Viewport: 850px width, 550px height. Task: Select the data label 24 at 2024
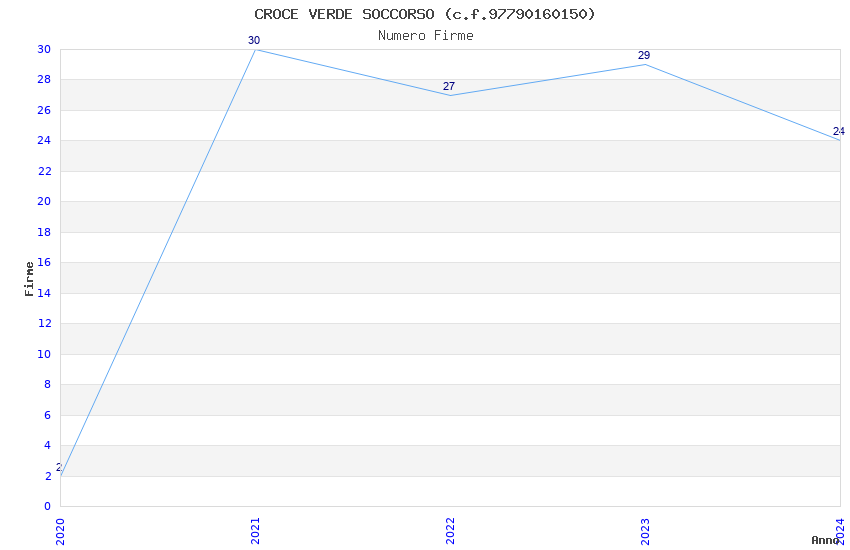click(839, 131)
